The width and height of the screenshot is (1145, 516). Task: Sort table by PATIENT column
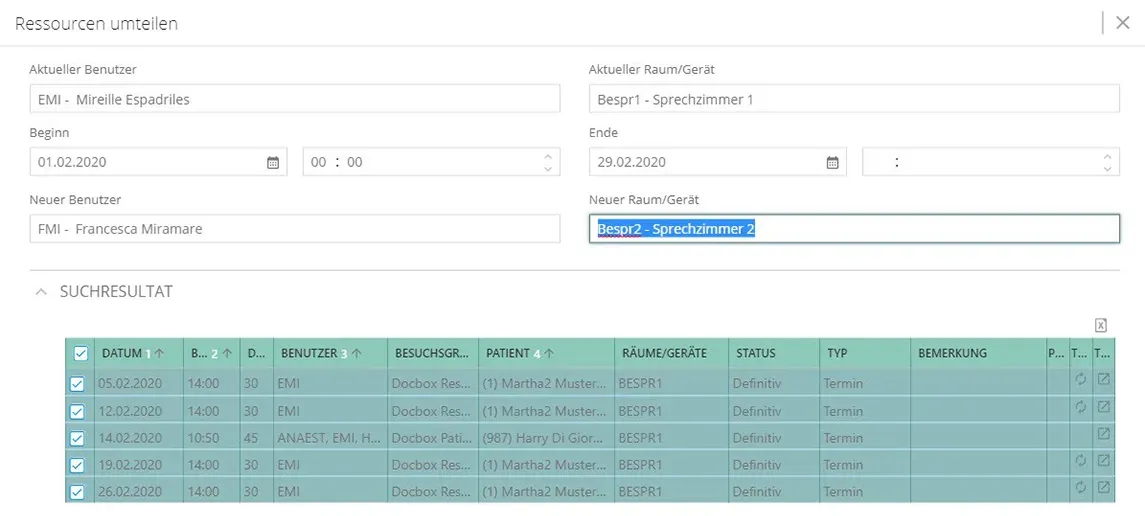tap(547, 353)
